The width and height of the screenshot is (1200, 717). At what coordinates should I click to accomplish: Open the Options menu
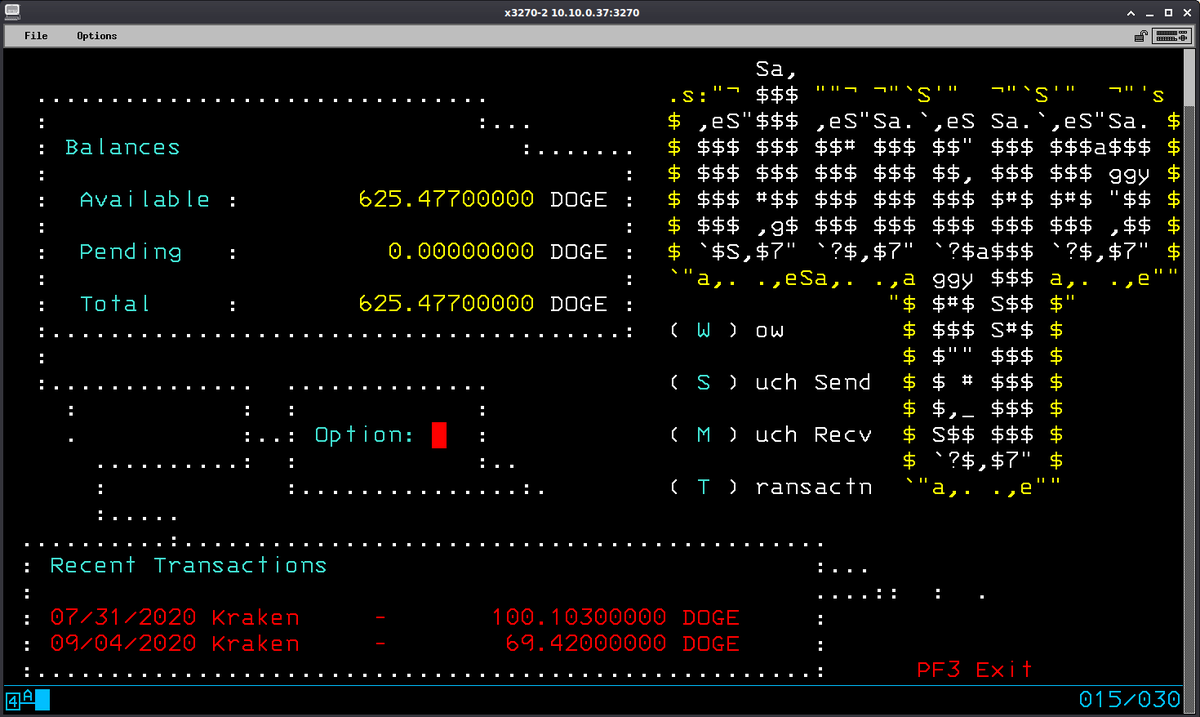click(x=97, y=36)
